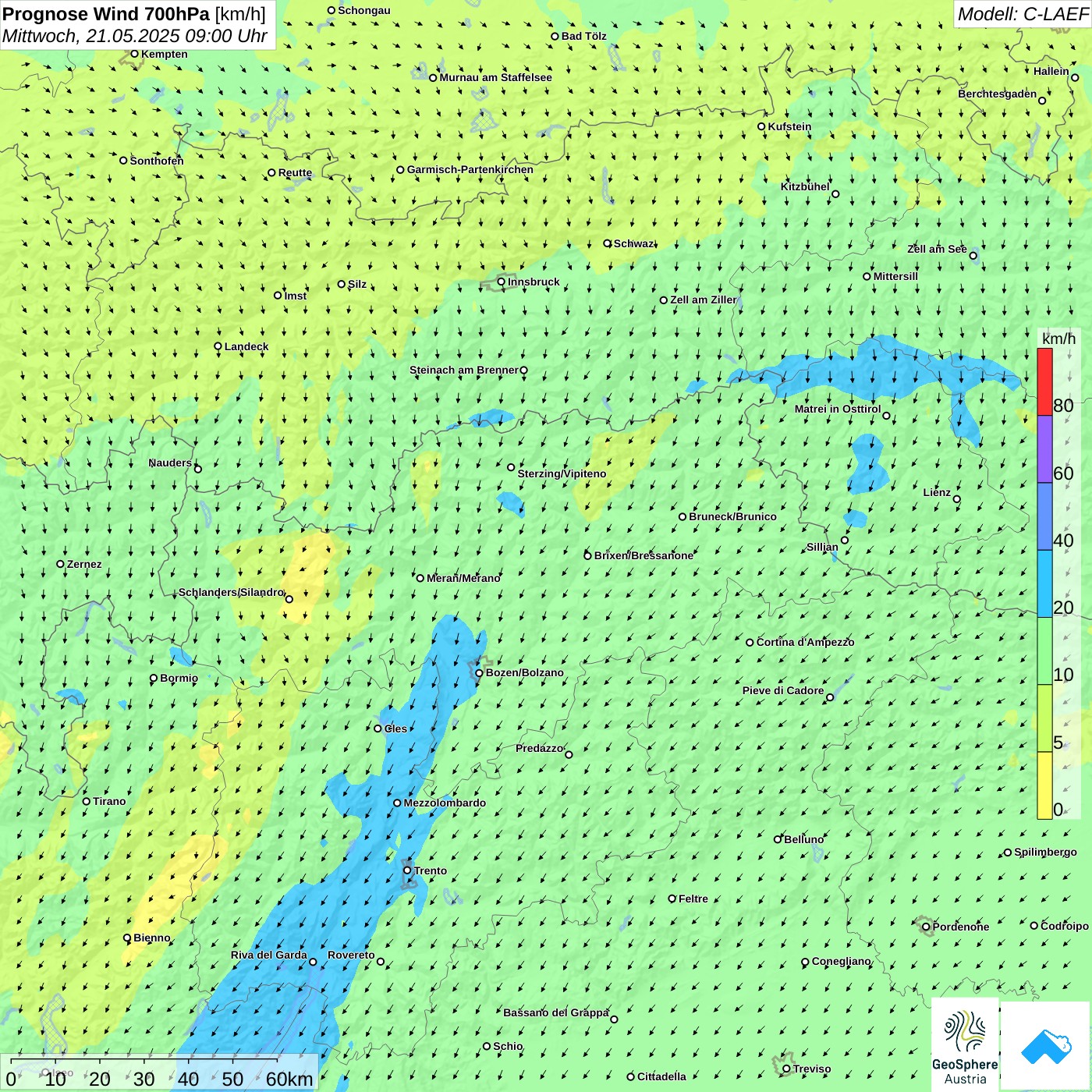Click the Zernez city label
The width and height of the screenshot is (1092, 1092).
tap(84, 564)
